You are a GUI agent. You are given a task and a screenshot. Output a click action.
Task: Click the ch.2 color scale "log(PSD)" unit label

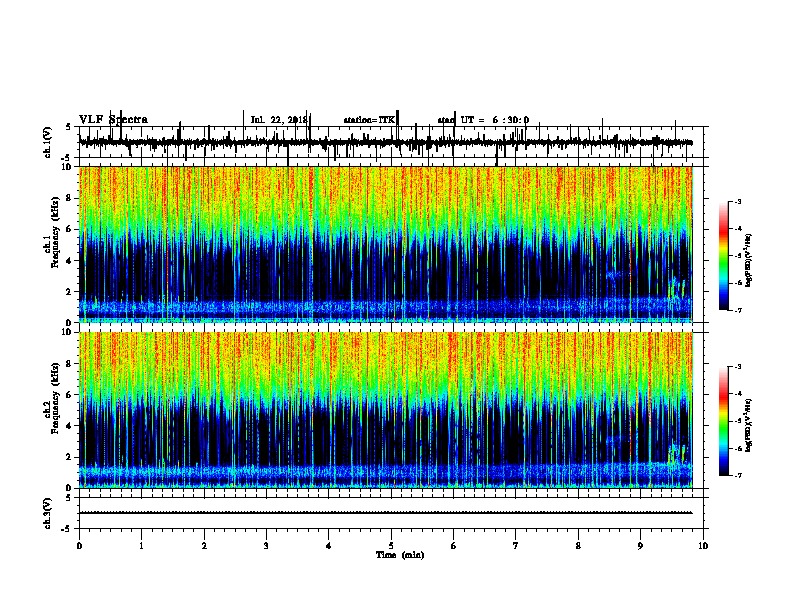click(749, 425)
